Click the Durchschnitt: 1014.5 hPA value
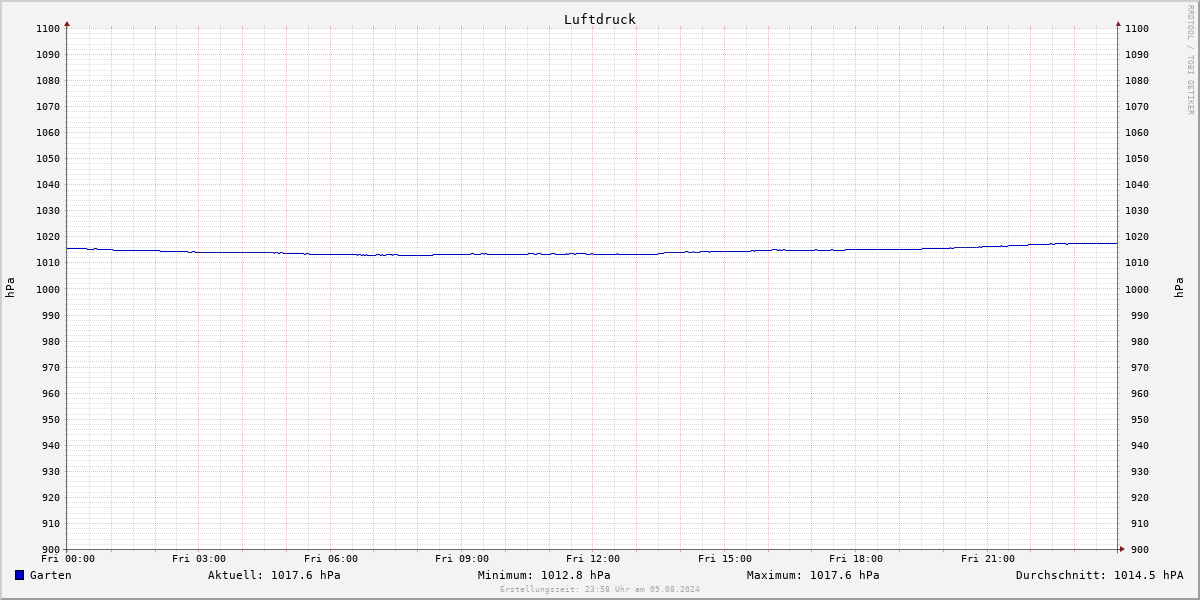Image resolution: width=1200 pixels, height=600 pixels. [x=1099, y=575]
